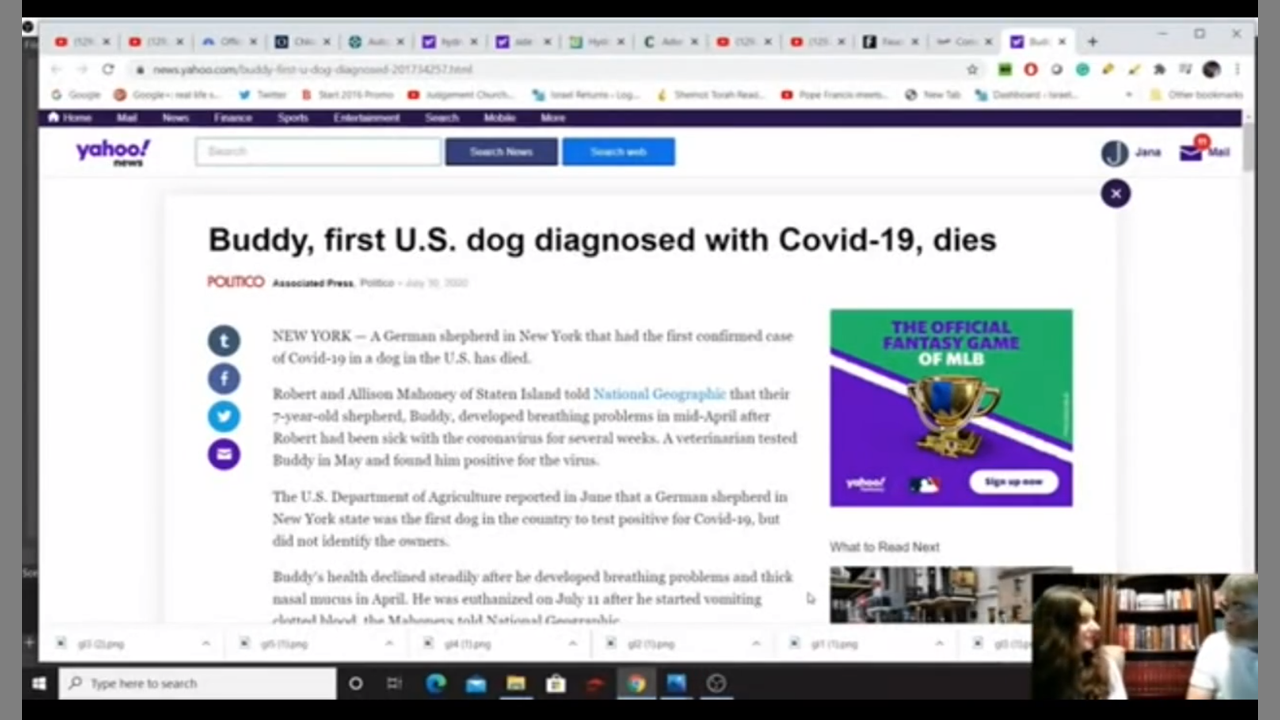Open Microsoft Edge from taskbar
Viewport: 1280px width, 720px height.
click(x=436, y=684)
